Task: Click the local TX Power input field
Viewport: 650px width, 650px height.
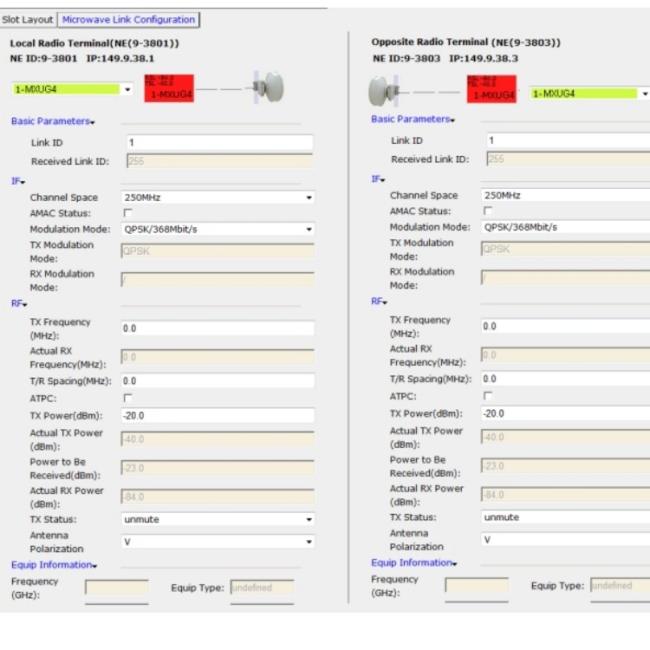Action: (x=217, y=414)
